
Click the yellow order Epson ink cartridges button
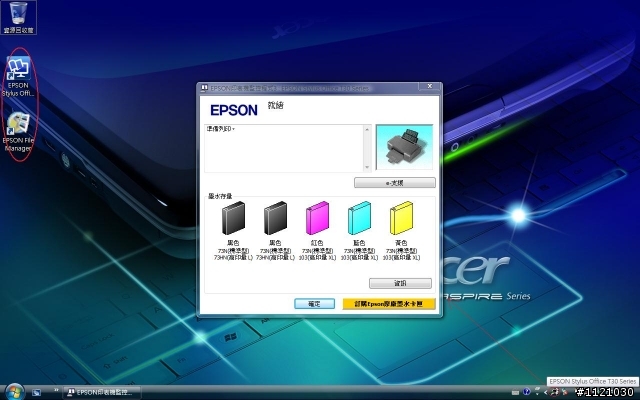pyautogui.click(x=389, y=304)
